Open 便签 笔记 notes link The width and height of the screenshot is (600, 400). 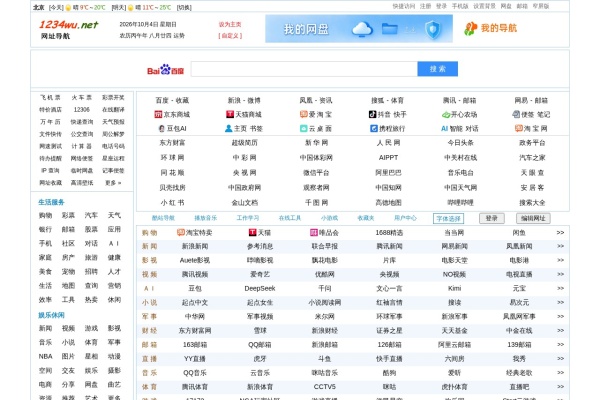tap(531, 114)
